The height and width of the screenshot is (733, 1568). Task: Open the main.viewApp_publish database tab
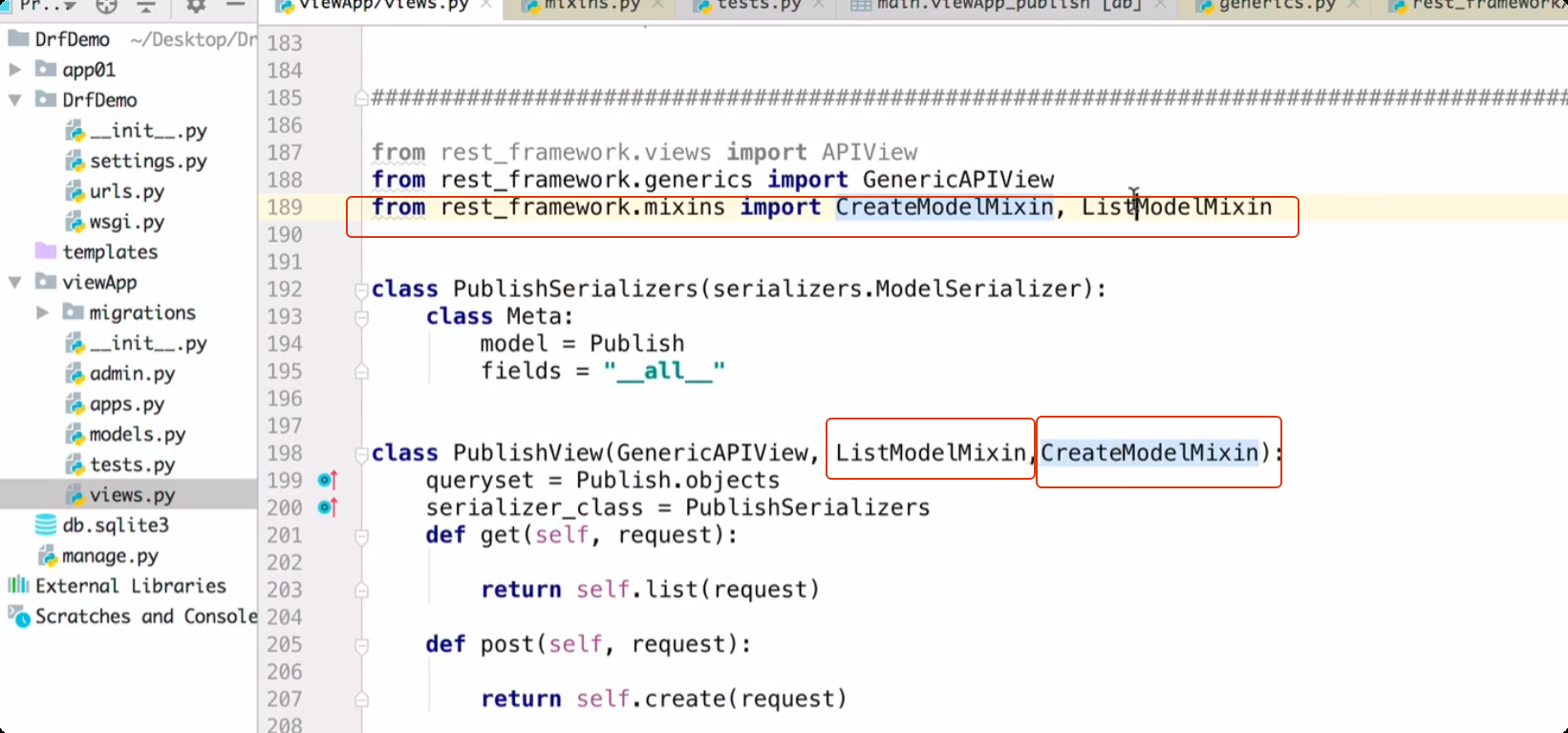pyautogui.click(x=1009, y=6)
